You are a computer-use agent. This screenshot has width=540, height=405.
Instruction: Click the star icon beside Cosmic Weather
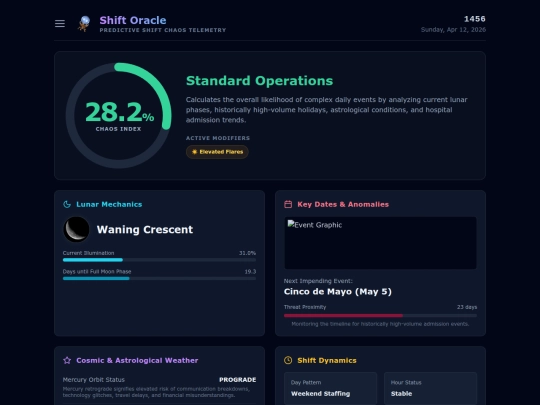click(x=67, y=360)
